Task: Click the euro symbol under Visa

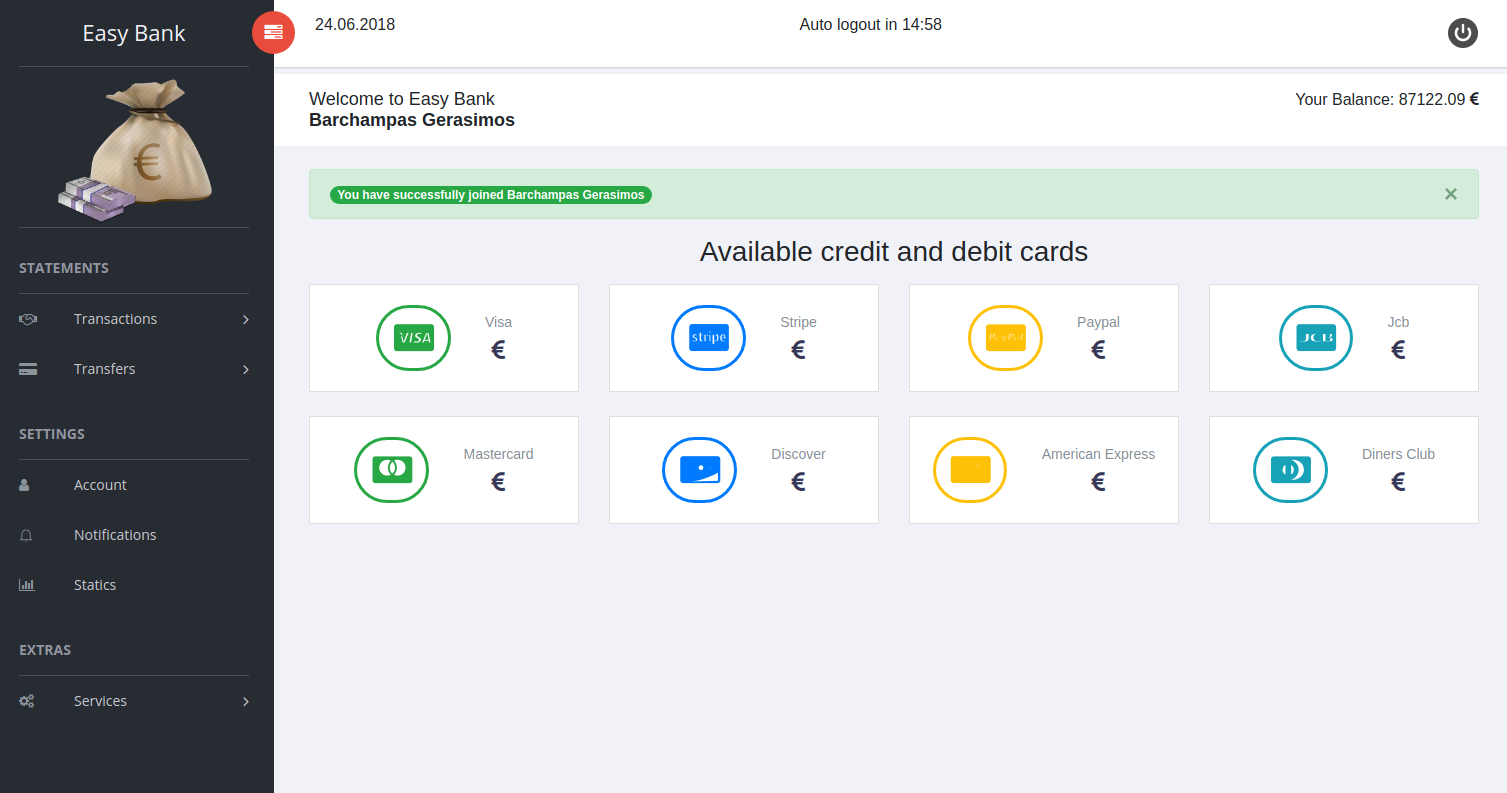Action: (x=498, y=350)
